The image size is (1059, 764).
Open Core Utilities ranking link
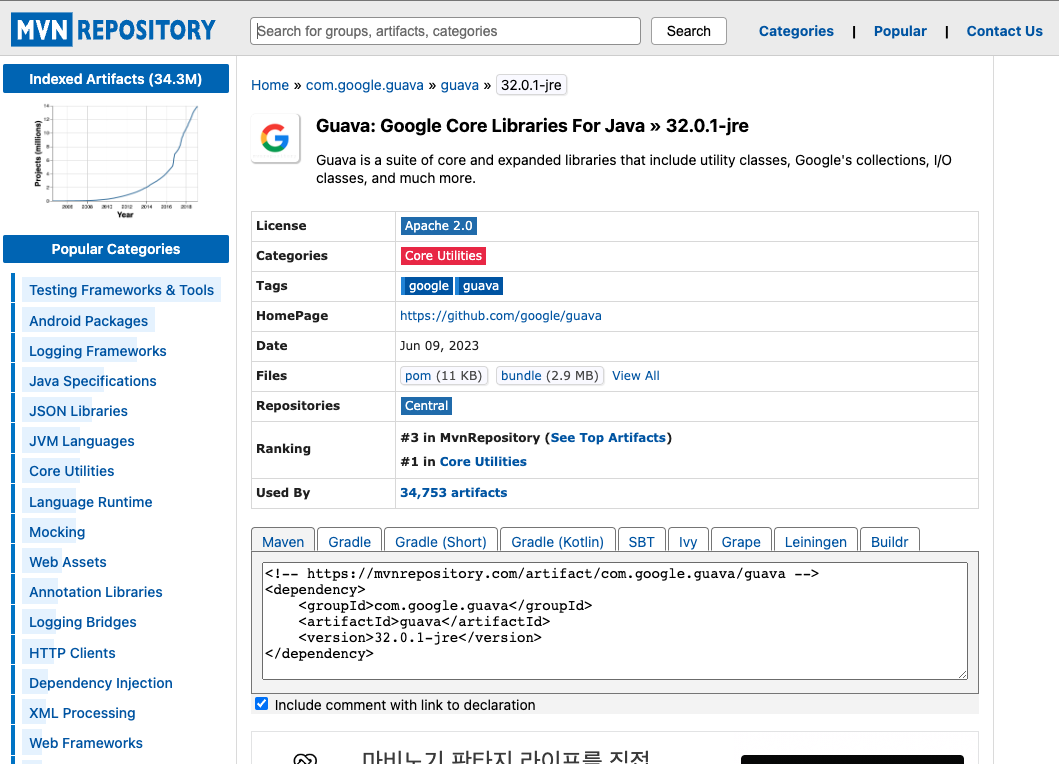tap(483, 461)
